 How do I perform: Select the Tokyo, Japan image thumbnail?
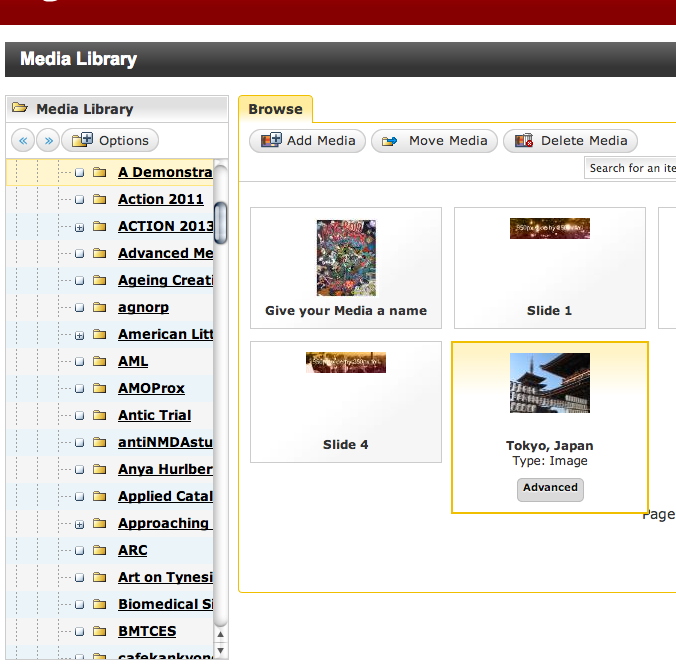[549, 383]
